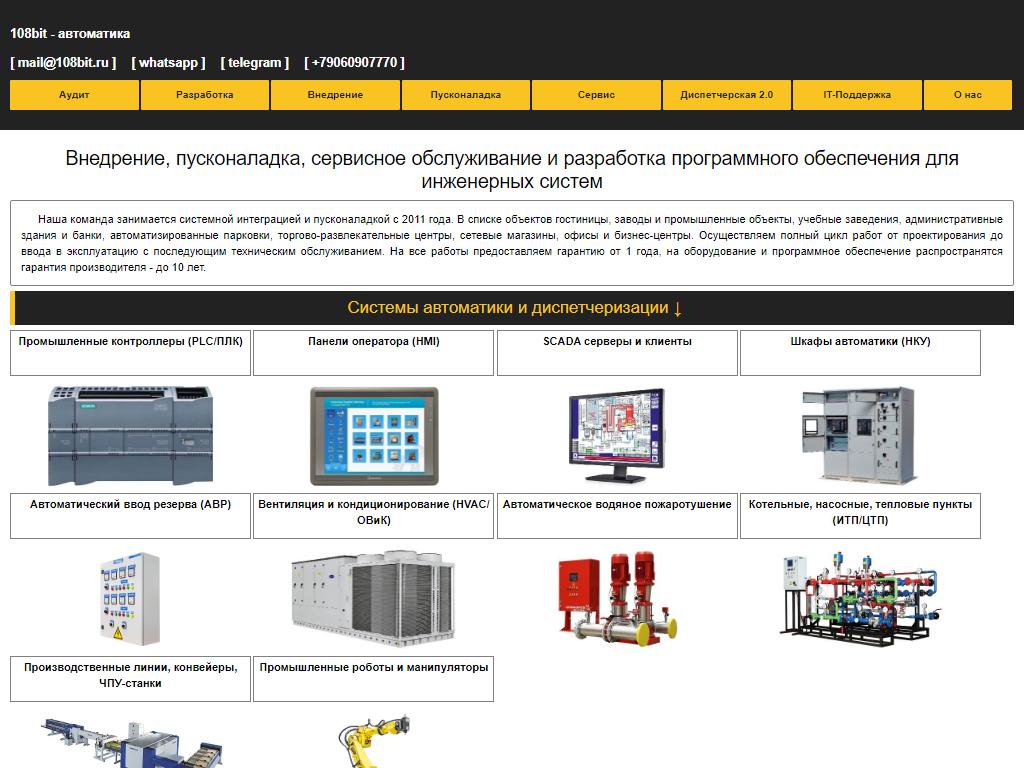Click the Siemens PLC controller image
This screenshot has width=1024, height=768.
[130, 435]
